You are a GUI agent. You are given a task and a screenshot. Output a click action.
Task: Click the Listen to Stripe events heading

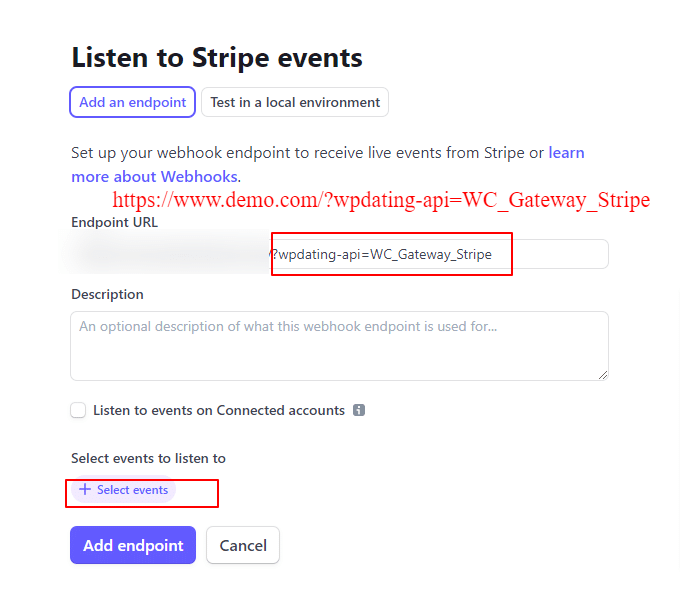click(x=217, y=58)
